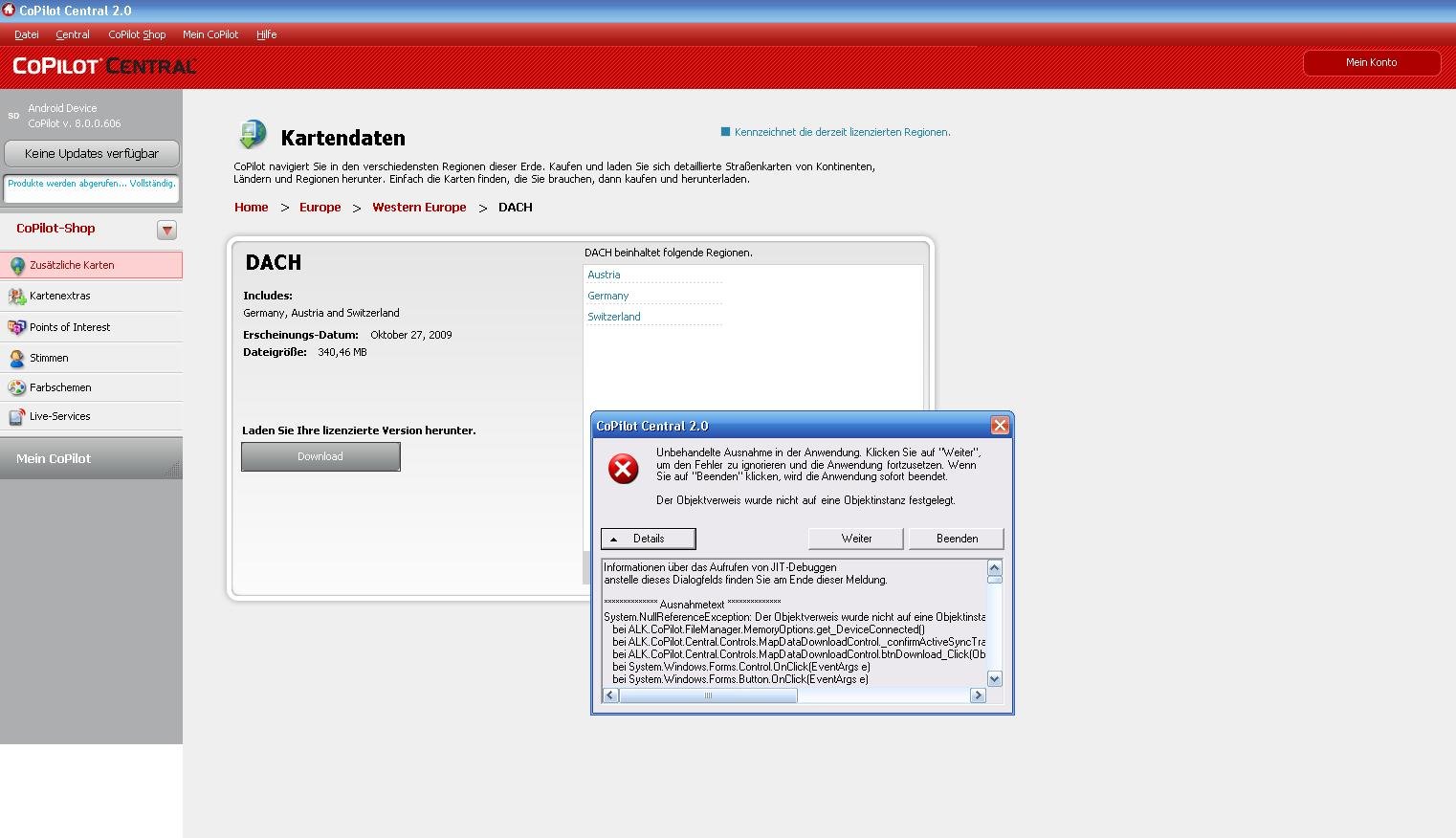
Task: Click the 'Produkte werden abgerufen' status box
Action: tap(92, 188)
